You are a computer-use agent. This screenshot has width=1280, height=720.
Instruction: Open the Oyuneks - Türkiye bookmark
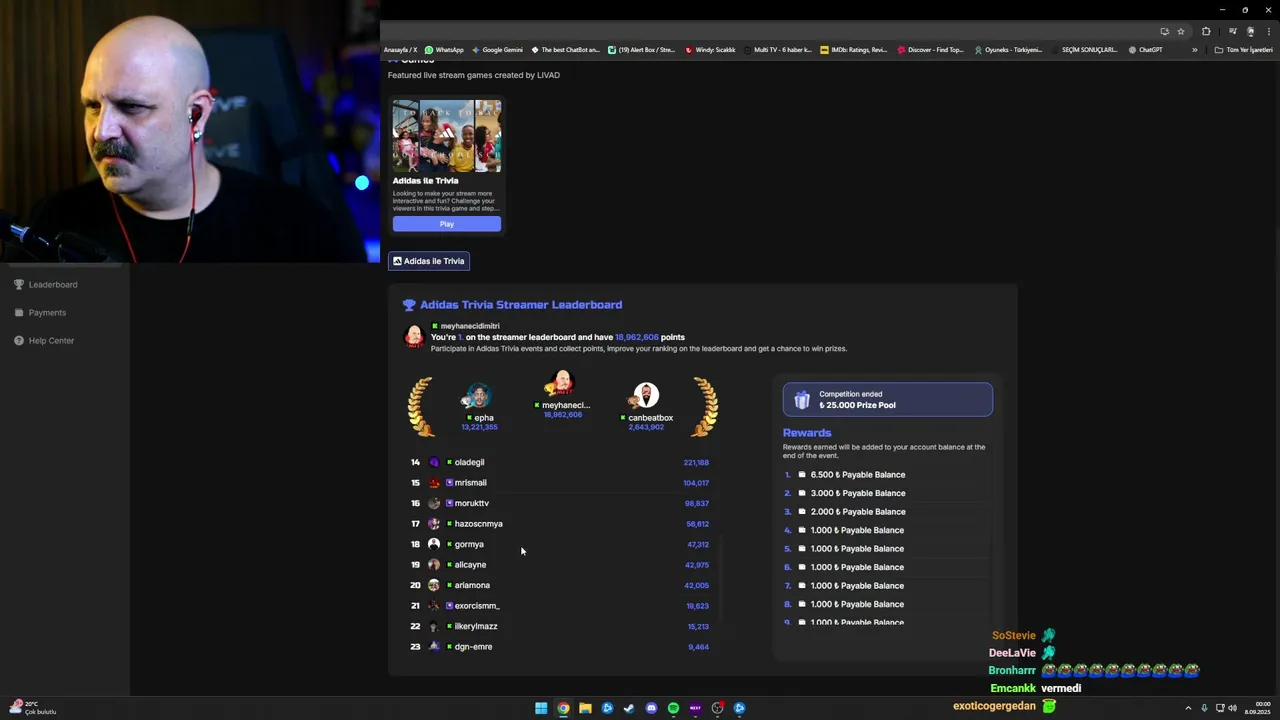pos(1007,50)
